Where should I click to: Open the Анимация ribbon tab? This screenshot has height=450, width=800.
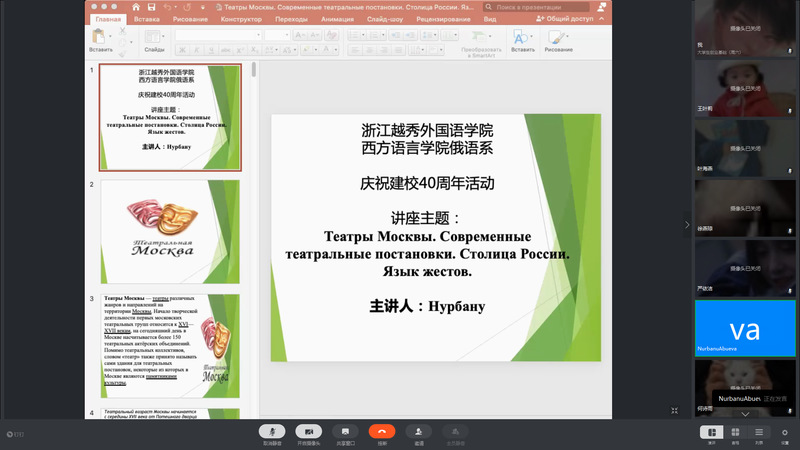click(x=337, y=19)
